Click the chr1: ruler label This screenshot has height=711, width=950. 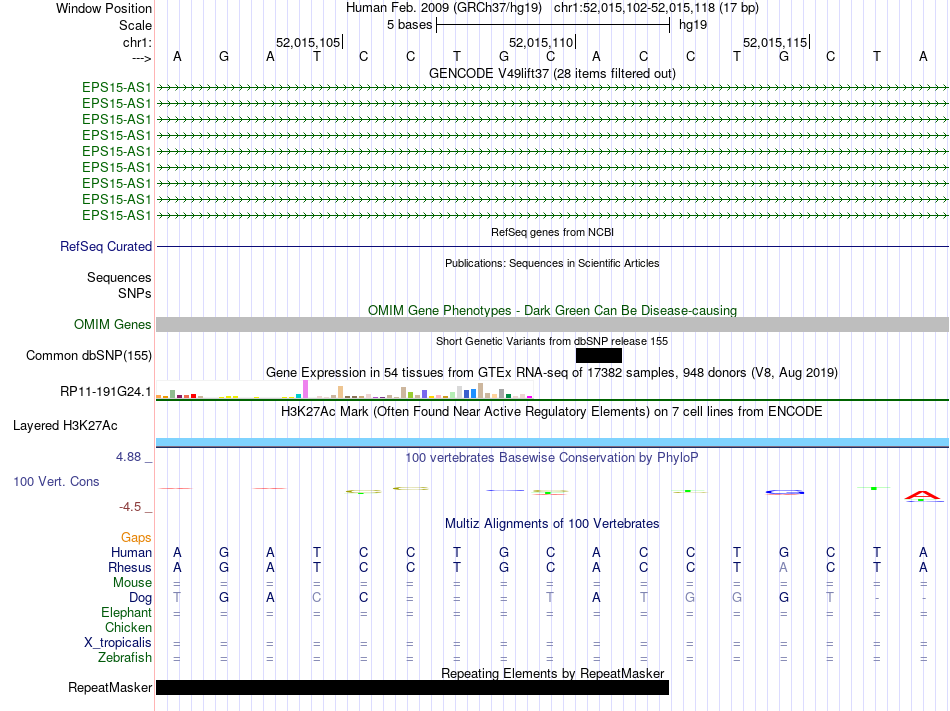pyautogui.click(x=137, y=42)
